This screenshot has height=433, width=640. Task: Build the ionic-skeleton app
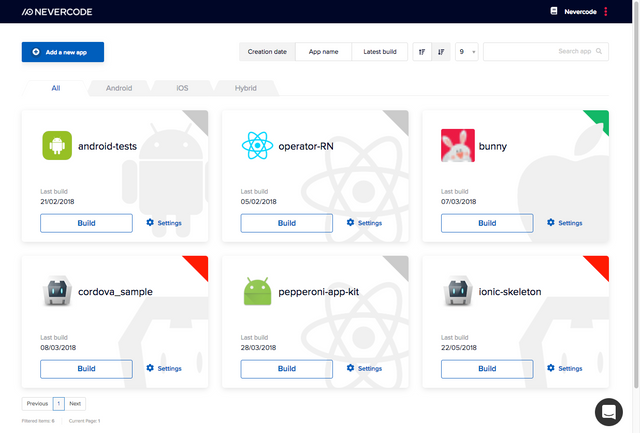[x=487, y=369]
